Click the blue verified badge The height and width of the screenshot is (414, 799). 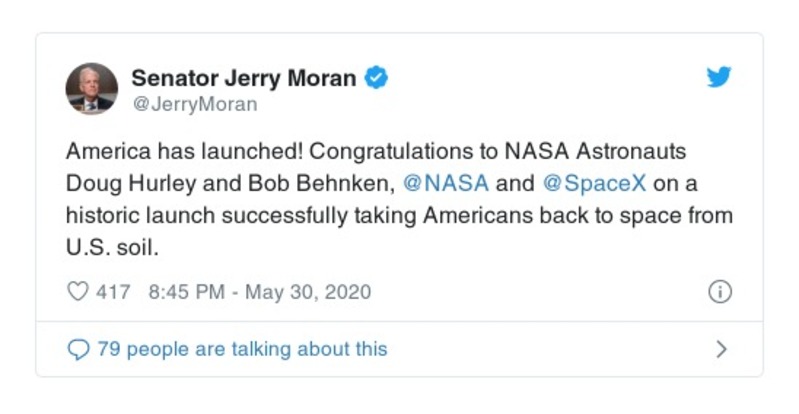click(x=376, y=78)
